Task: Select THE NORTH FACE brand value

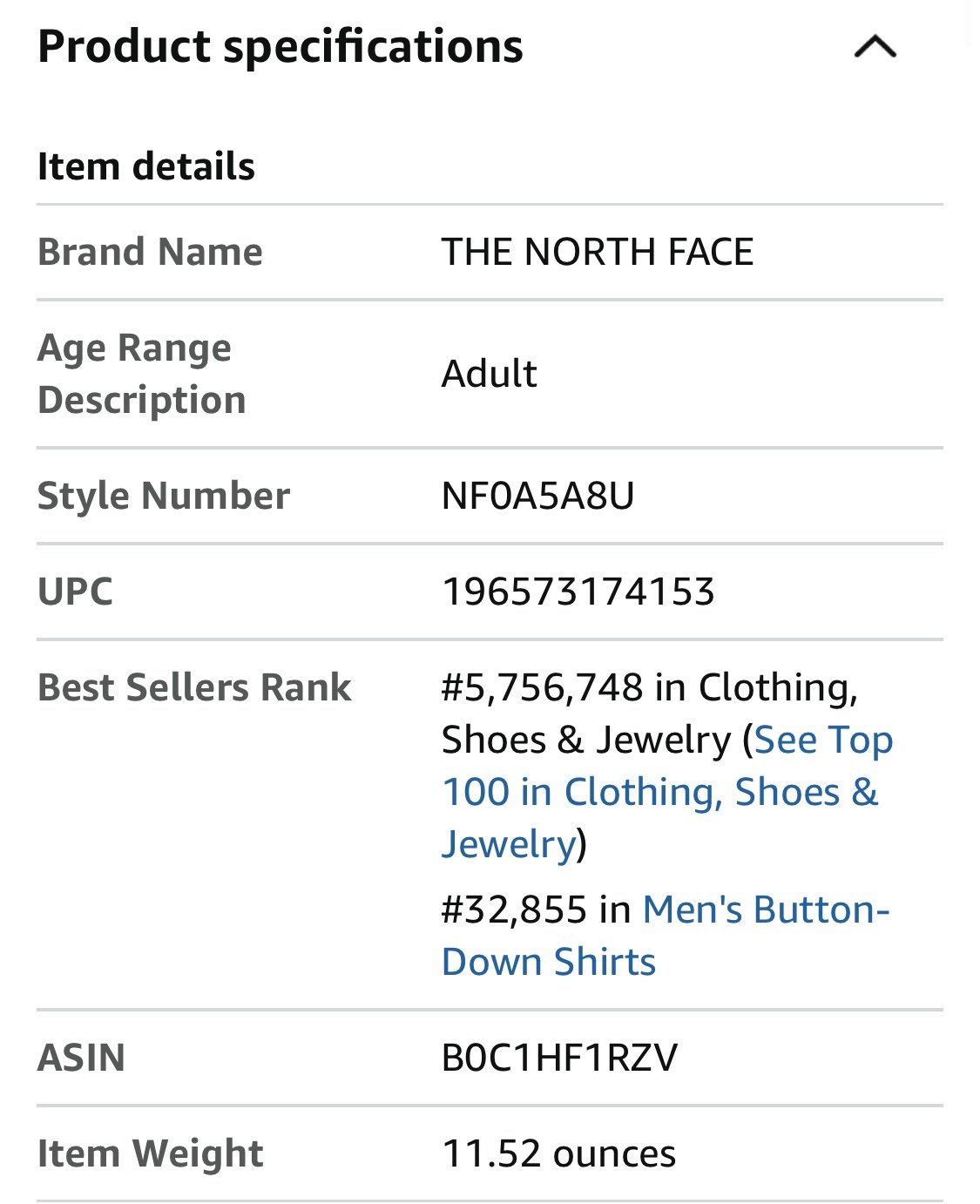Action: 597,252
